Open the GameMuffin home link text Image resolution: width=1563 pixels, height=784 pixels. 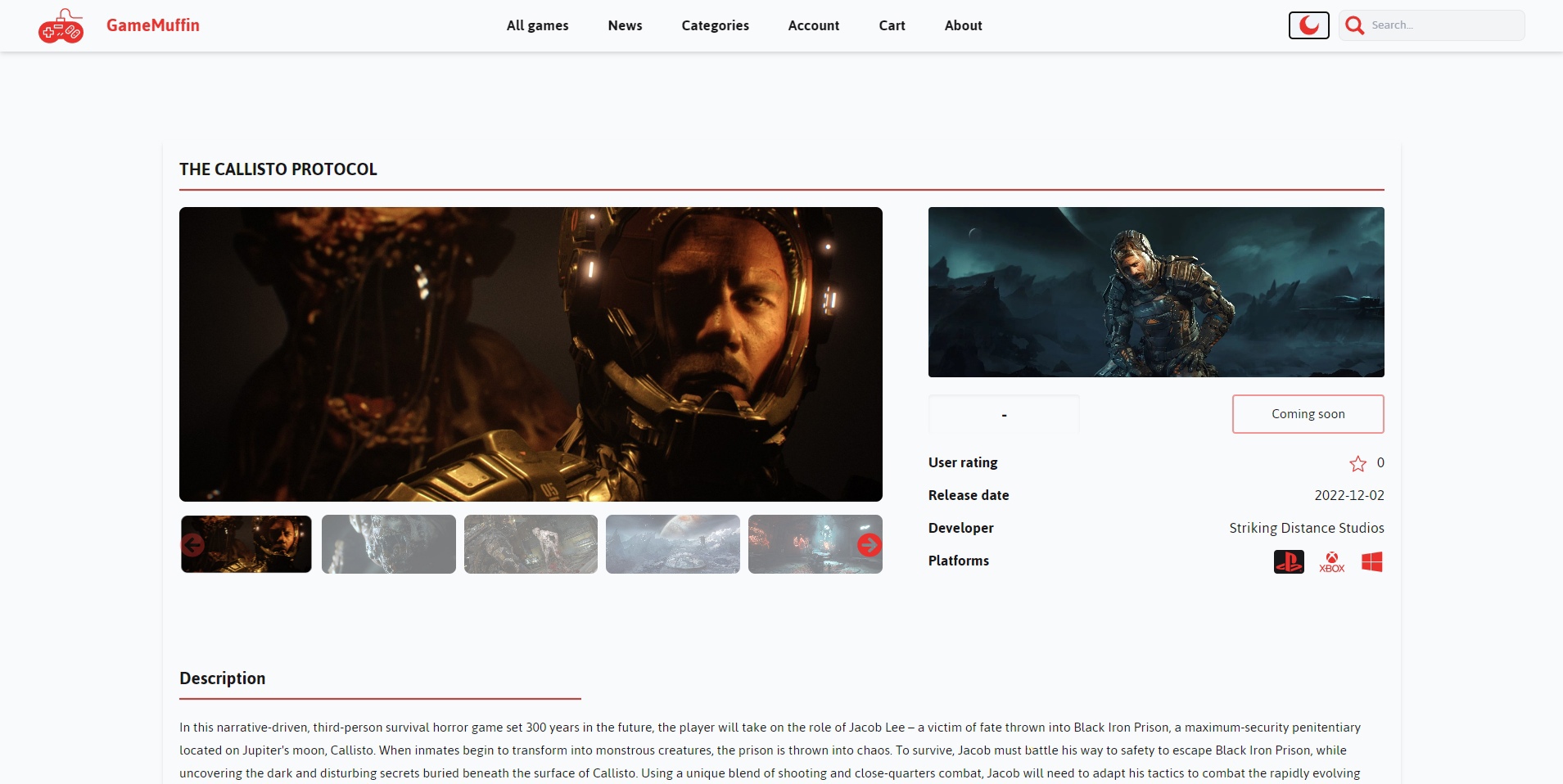point(153,25)
